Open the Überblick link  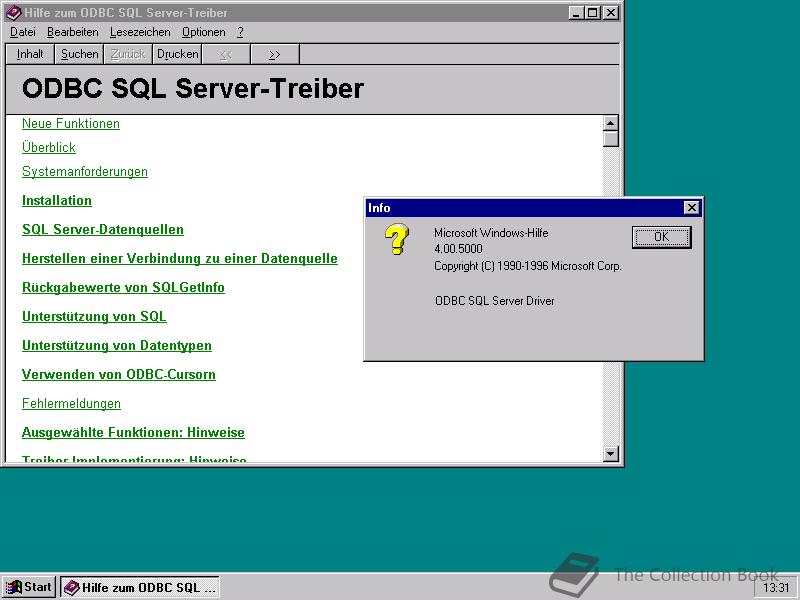[x=49, y=147]
